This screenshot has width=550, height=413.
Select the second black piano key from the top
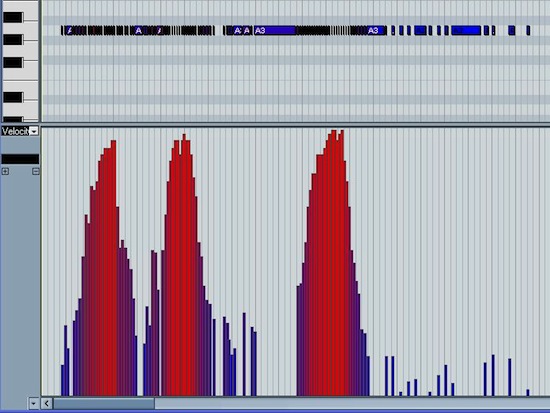click(13, 40)
